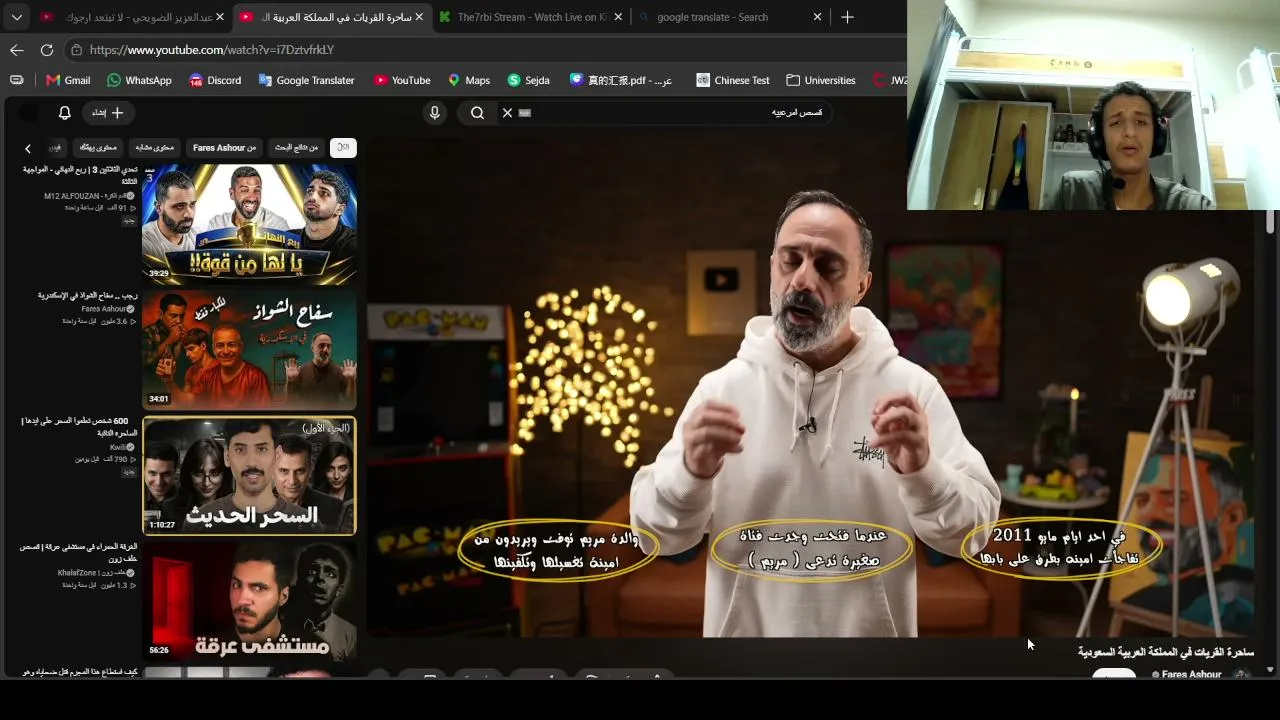Open the Discord bookmark
The height and width of the screenshot is (720, 1280).
[215, 80]
